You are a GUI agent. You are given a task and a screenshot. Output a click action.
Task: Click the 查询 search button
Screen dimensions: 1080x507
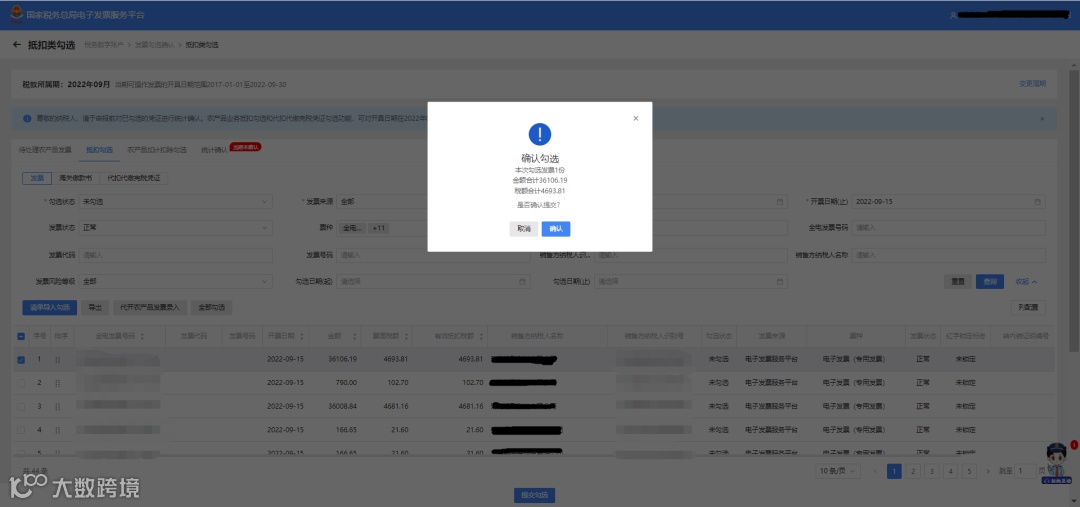pos(990,282)
